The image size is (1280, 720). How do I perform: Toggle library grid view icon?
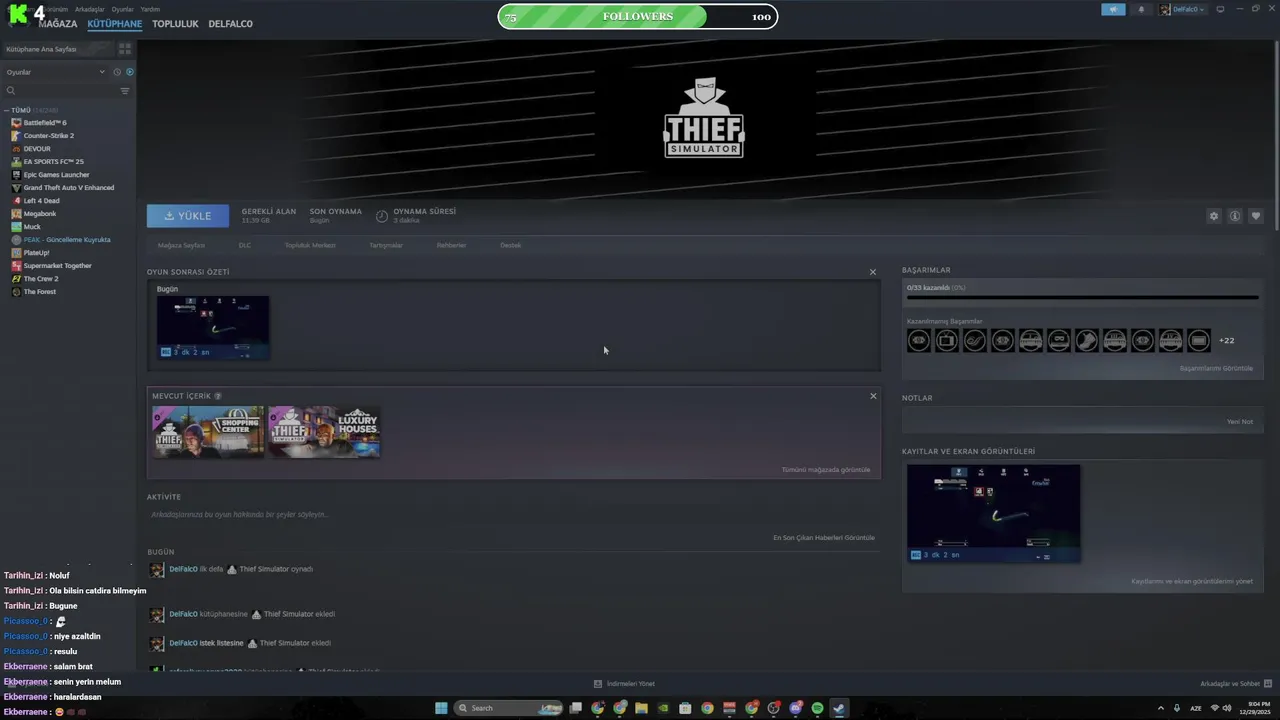(x=125, y=48)
